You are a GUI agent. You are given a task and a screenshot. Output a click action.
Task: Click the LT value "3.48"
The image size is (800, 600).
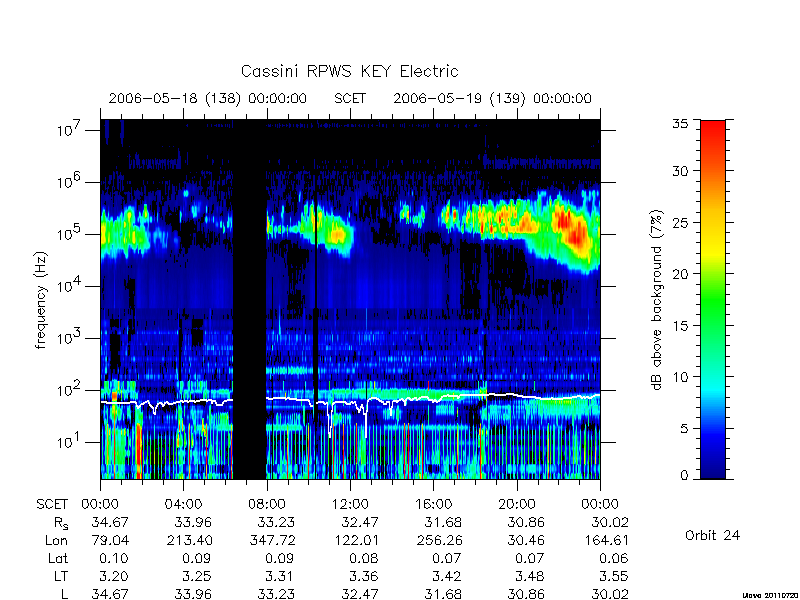(x=531, y=577)
